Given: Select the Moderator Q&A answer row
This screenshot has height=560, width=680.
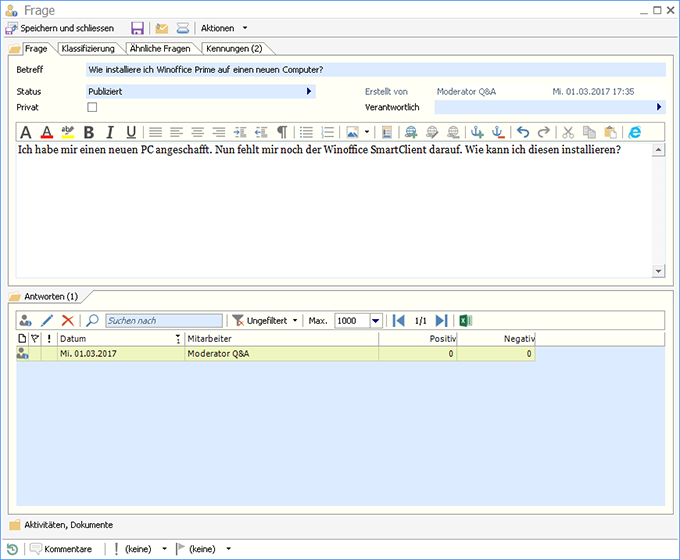Looking at the screenshot, I should pos(275,354).
